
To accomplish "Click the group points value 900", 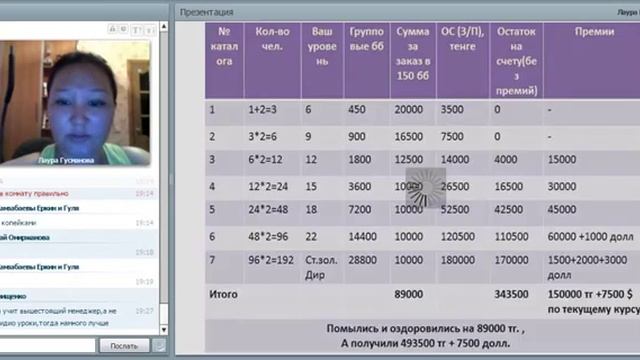I will click(357, 136).
